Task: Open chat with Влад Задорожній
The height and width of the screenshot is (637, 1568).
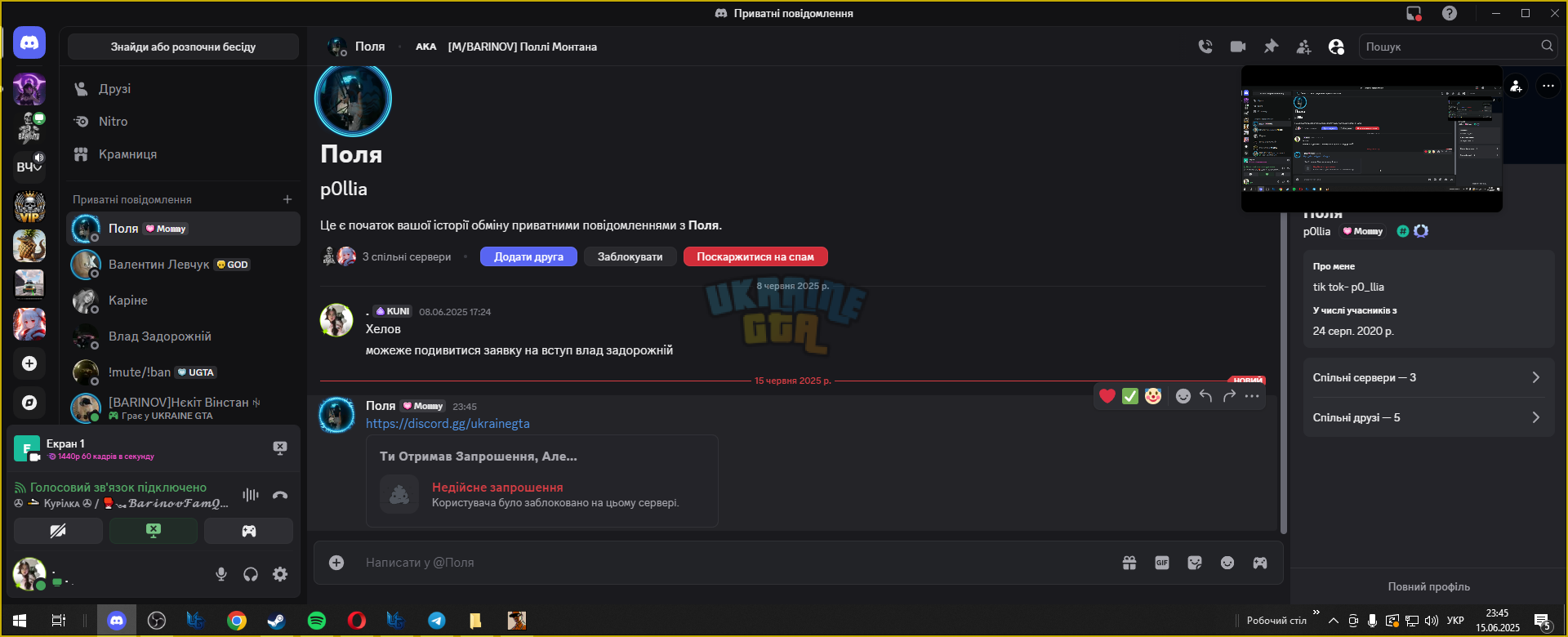Action: click(183, 336)
